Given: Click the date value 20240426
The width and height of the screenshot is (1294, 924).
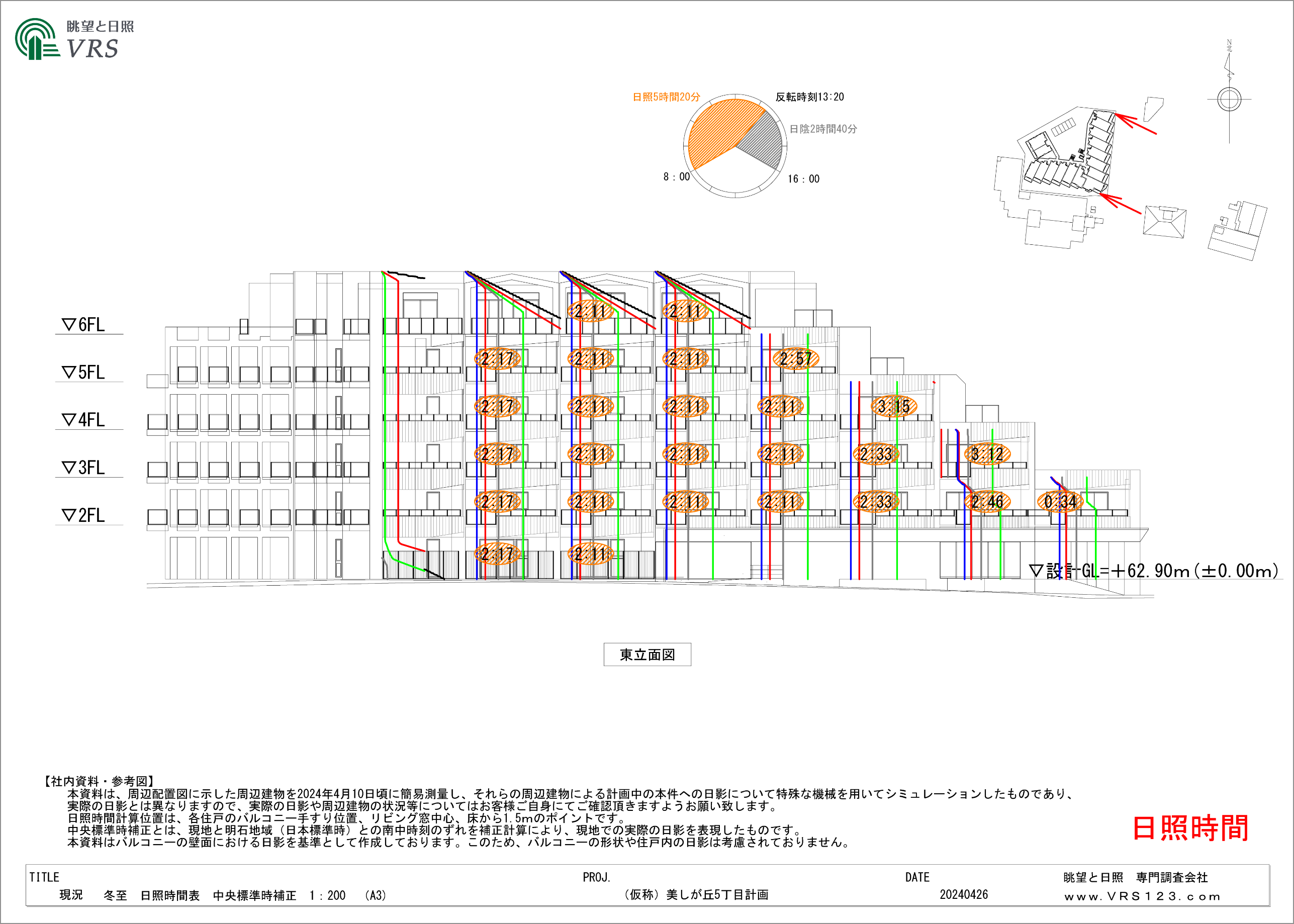Looking at the screenshot, I should point(964,895).
